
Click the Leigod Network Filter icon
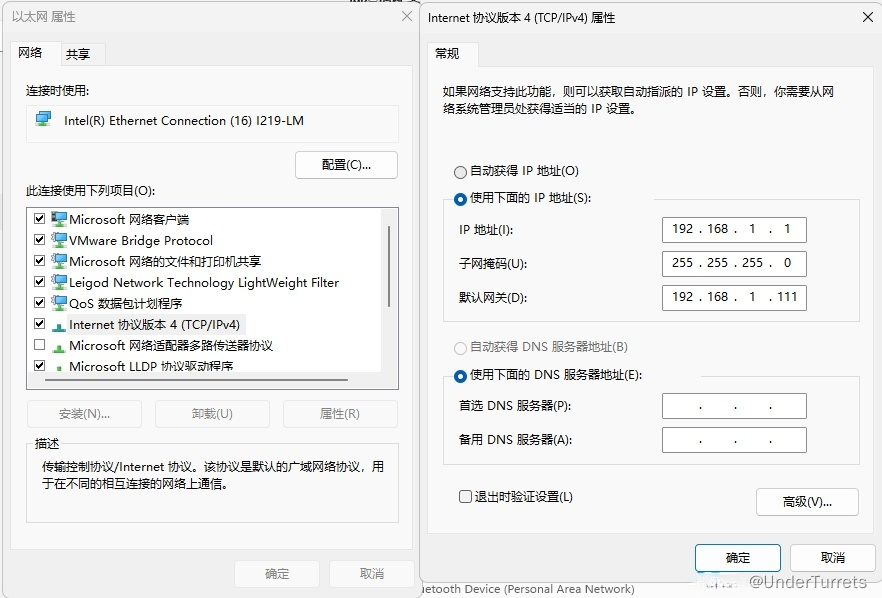point(59,282)
